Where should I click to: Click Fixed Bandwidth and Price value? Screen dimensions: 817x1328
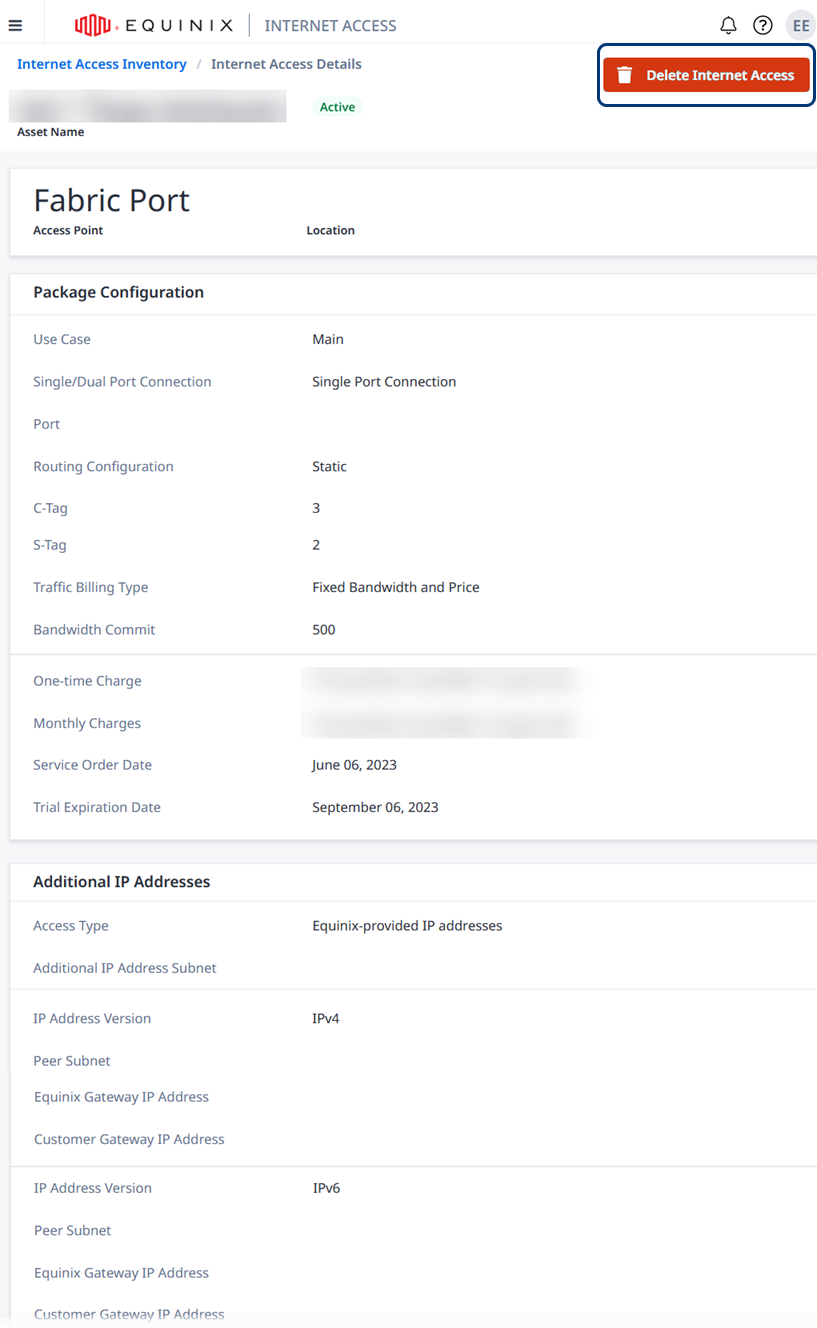[396, 587]
